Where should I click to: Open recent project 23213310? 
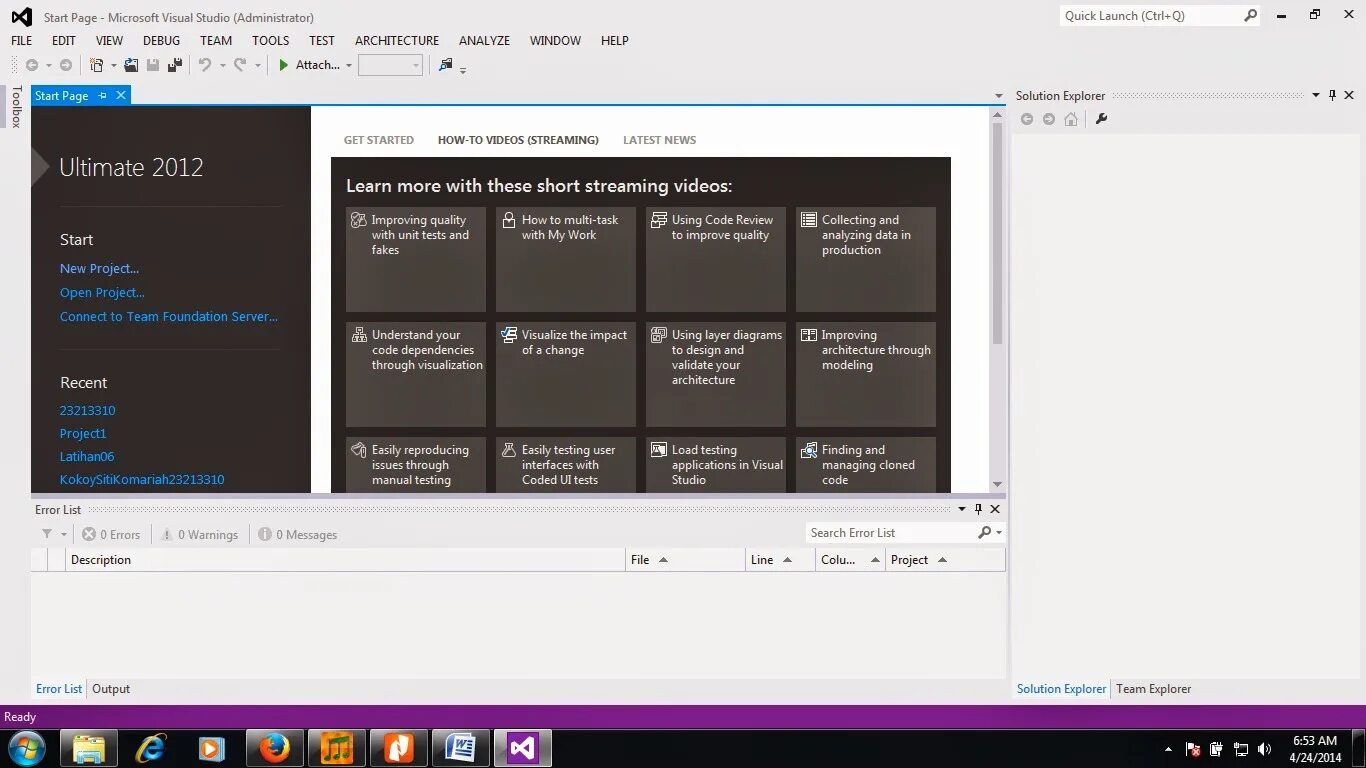click(87, 411)
